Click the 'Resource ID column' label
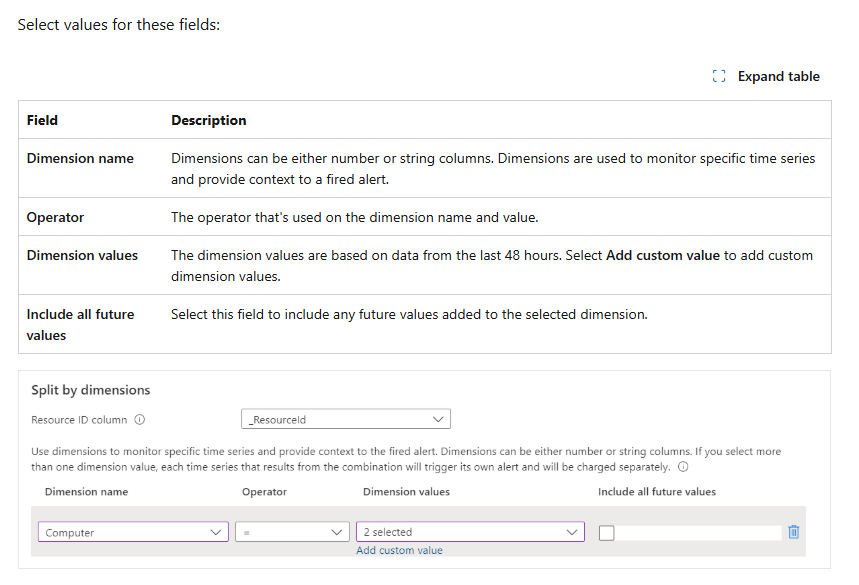 [79, 420]
